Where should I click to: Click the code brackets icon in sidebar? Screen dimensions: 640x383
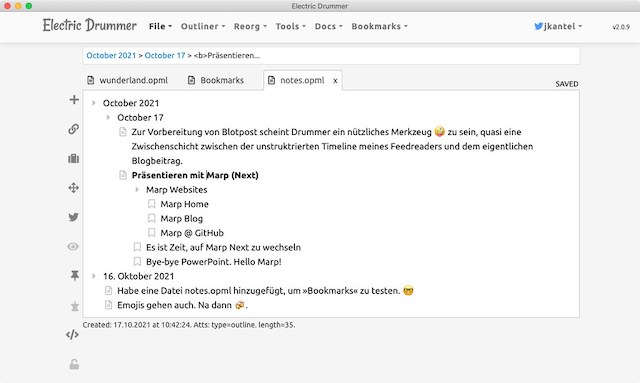(72, 335)
